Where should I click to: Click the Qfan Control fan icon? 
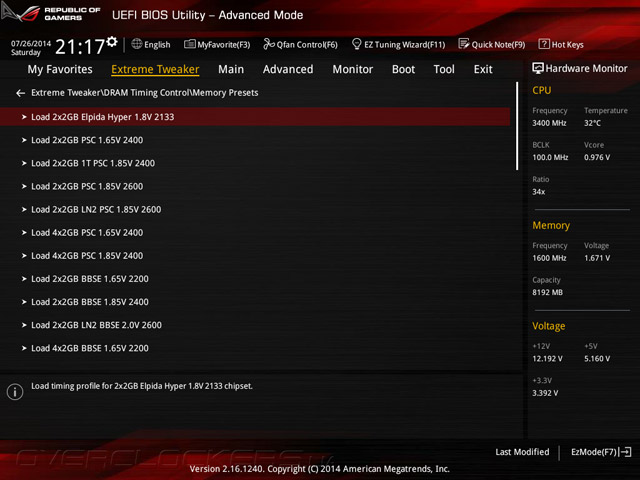click(269, 44)
